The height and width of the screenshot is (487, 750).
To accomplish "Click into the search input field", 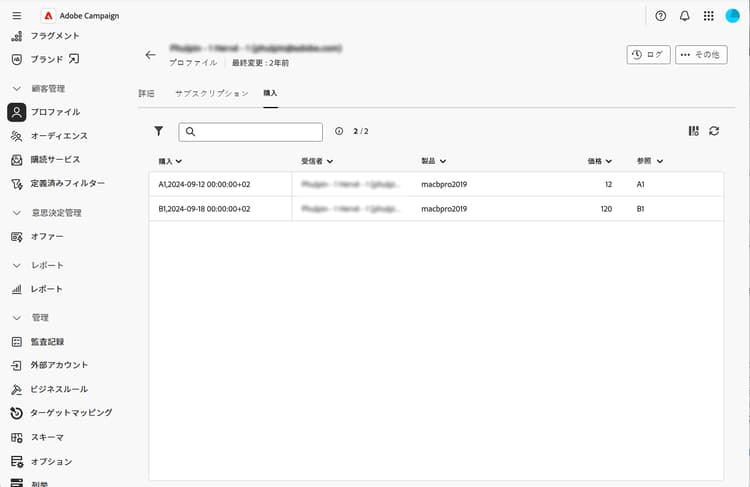I will pyautogui.click(x=251, y=132).
